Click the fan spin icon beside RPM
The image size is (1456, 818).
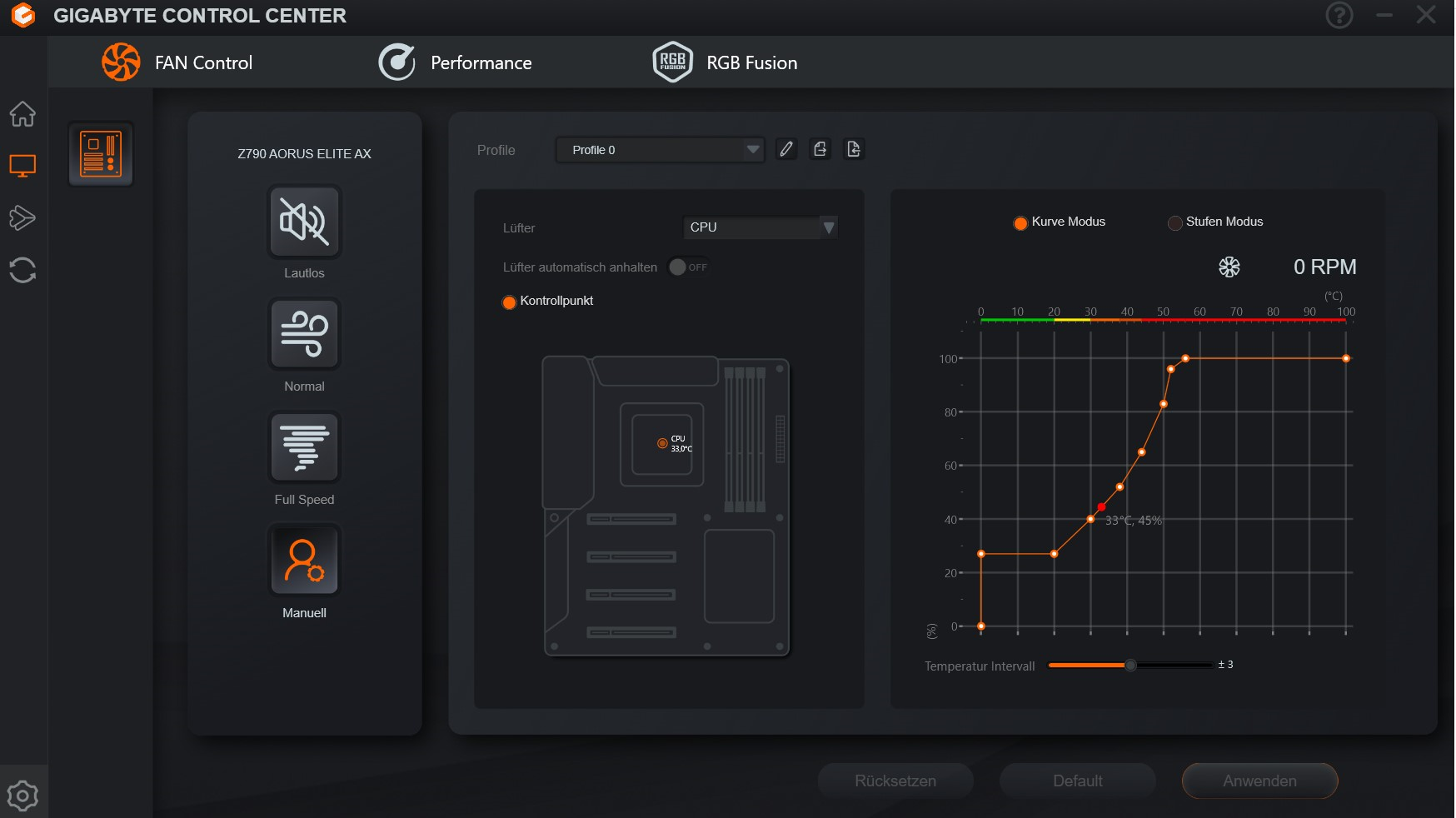pyautogui.click(x=1229, y=267)
